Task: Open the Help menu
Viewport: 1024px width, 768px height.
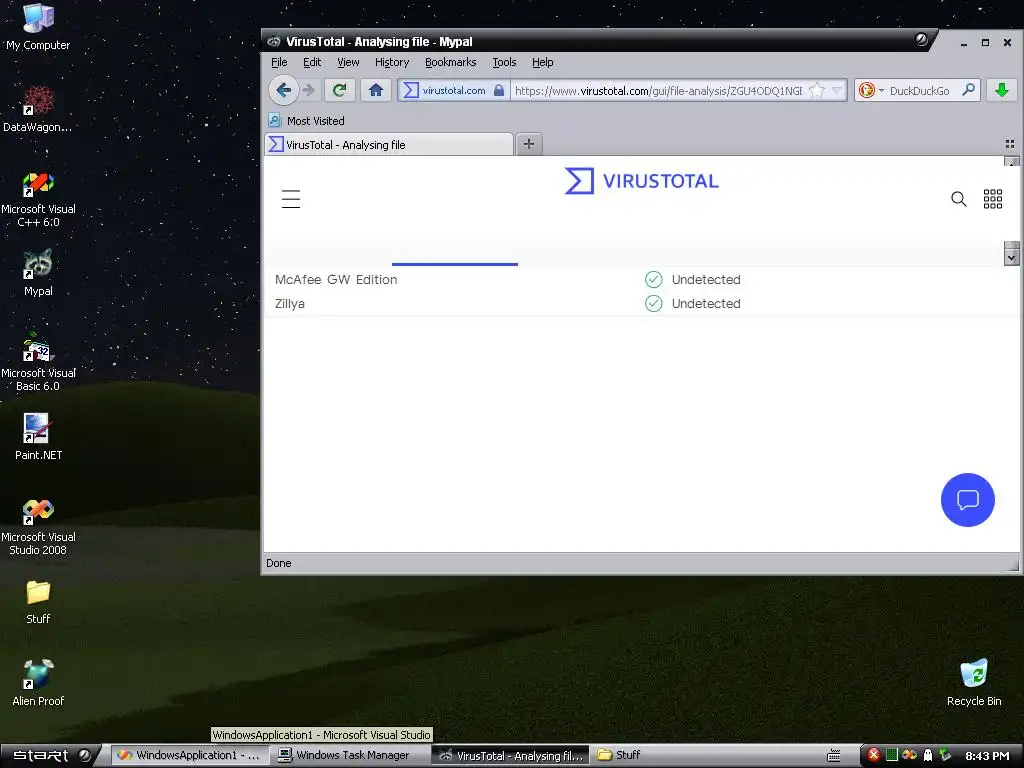Action: pos(542,62)
